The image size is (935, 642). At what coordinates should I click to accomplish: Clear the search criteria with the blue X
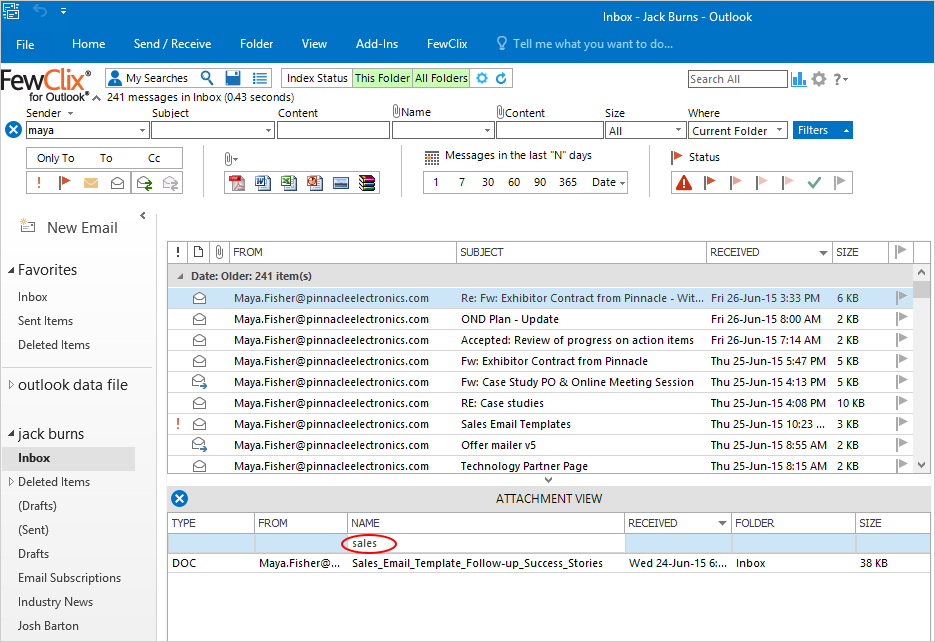[x=13, y=130]
